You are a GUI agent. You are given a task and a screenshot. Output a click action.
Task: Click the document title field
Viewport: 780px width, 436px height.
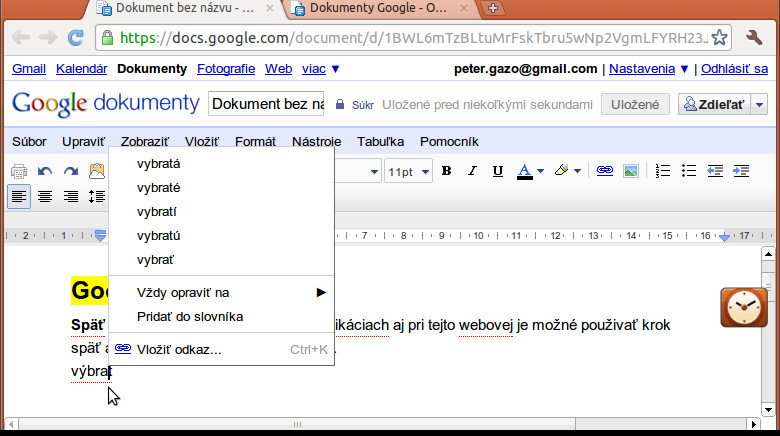tap(266, 104)
